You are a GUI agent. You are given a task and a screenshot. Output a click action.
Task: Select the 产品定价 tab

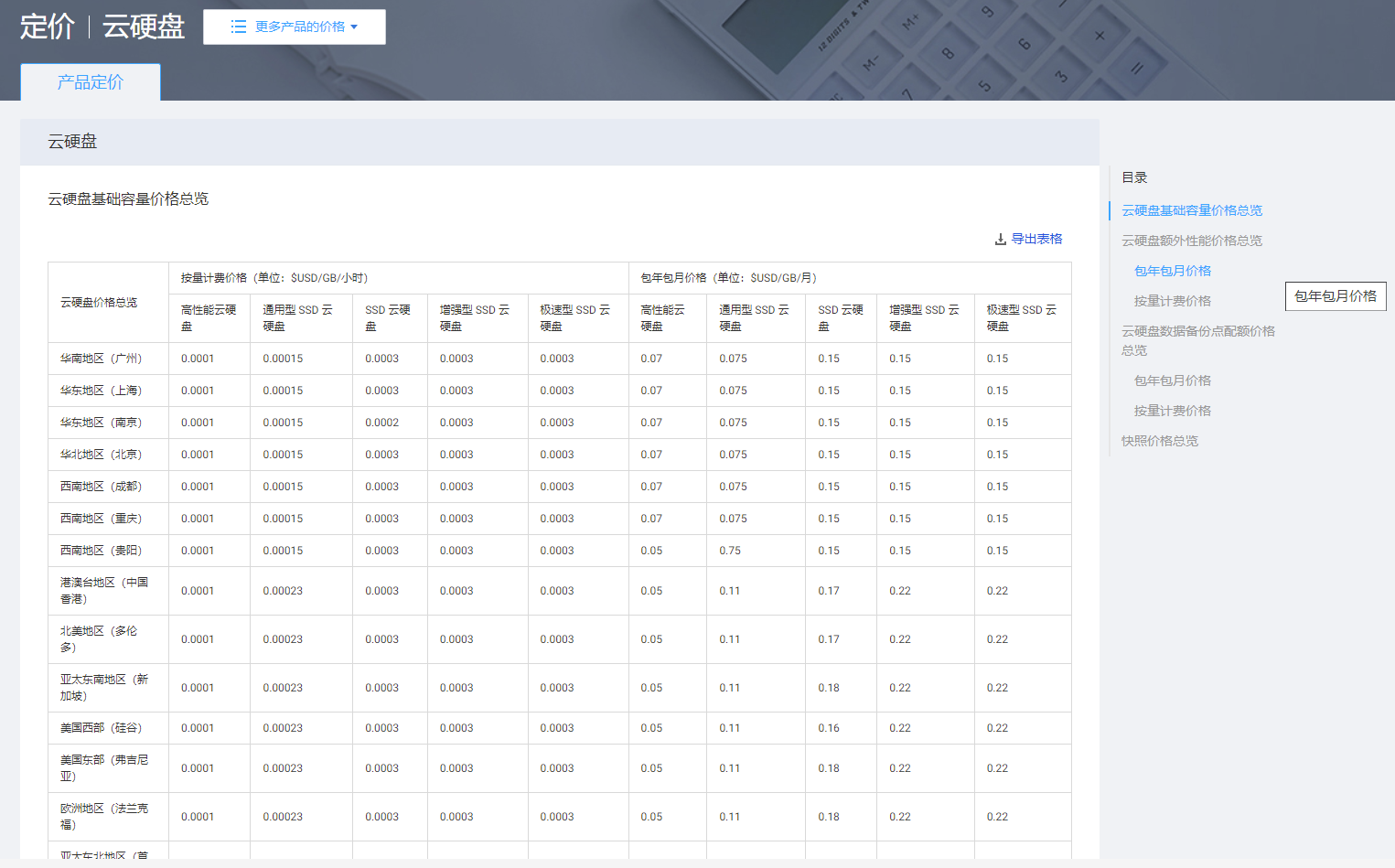[x=91, y=82]
